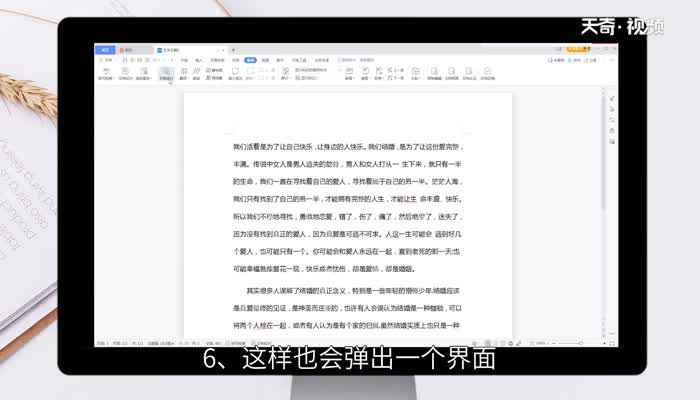This screenshot has height=400, width=700.
Task: Expand the 批改服务 correction service dropdown
Action: coord(143,73)
